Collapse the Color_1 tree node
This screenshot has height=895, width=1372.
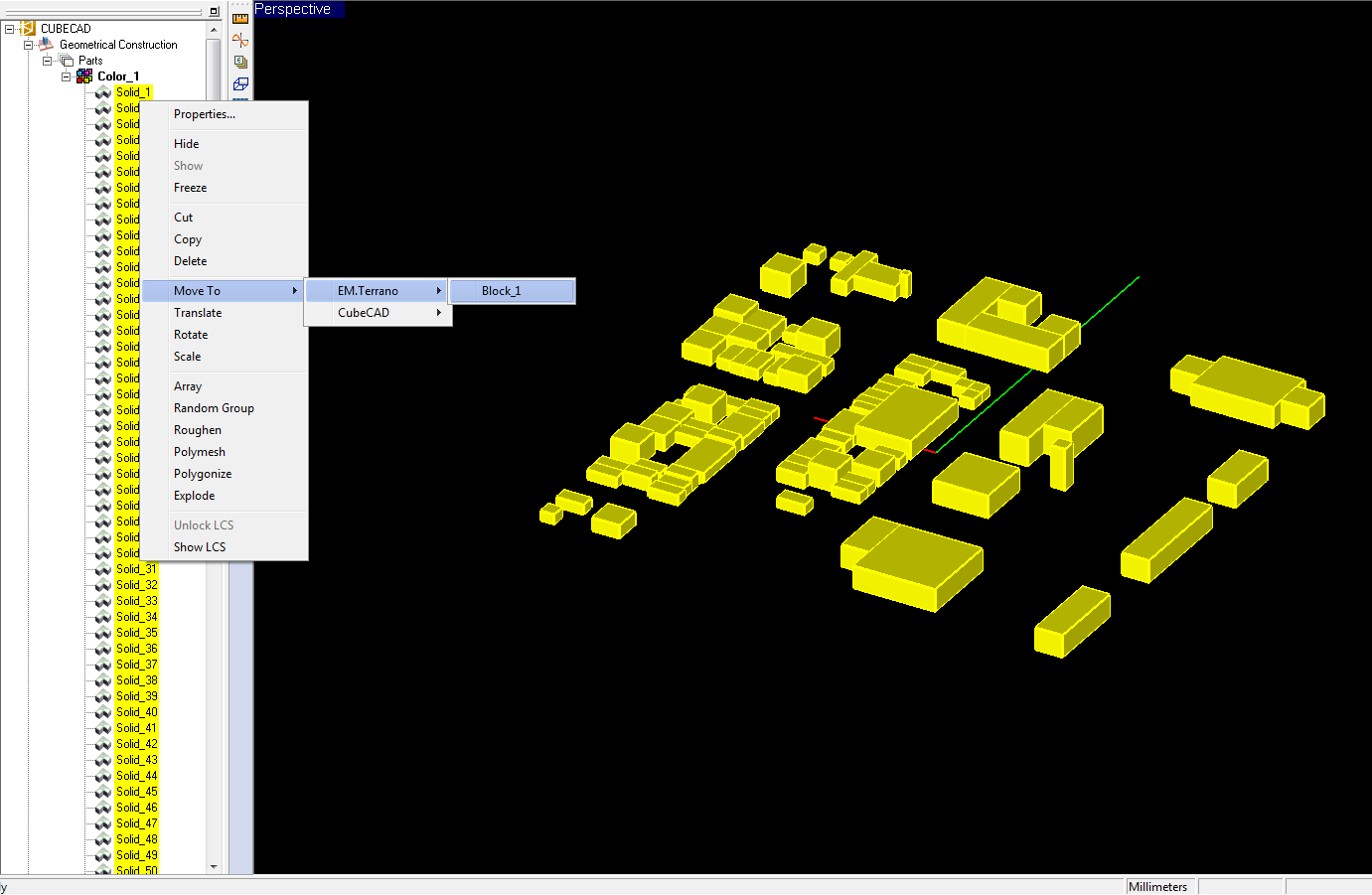[67, 76]
